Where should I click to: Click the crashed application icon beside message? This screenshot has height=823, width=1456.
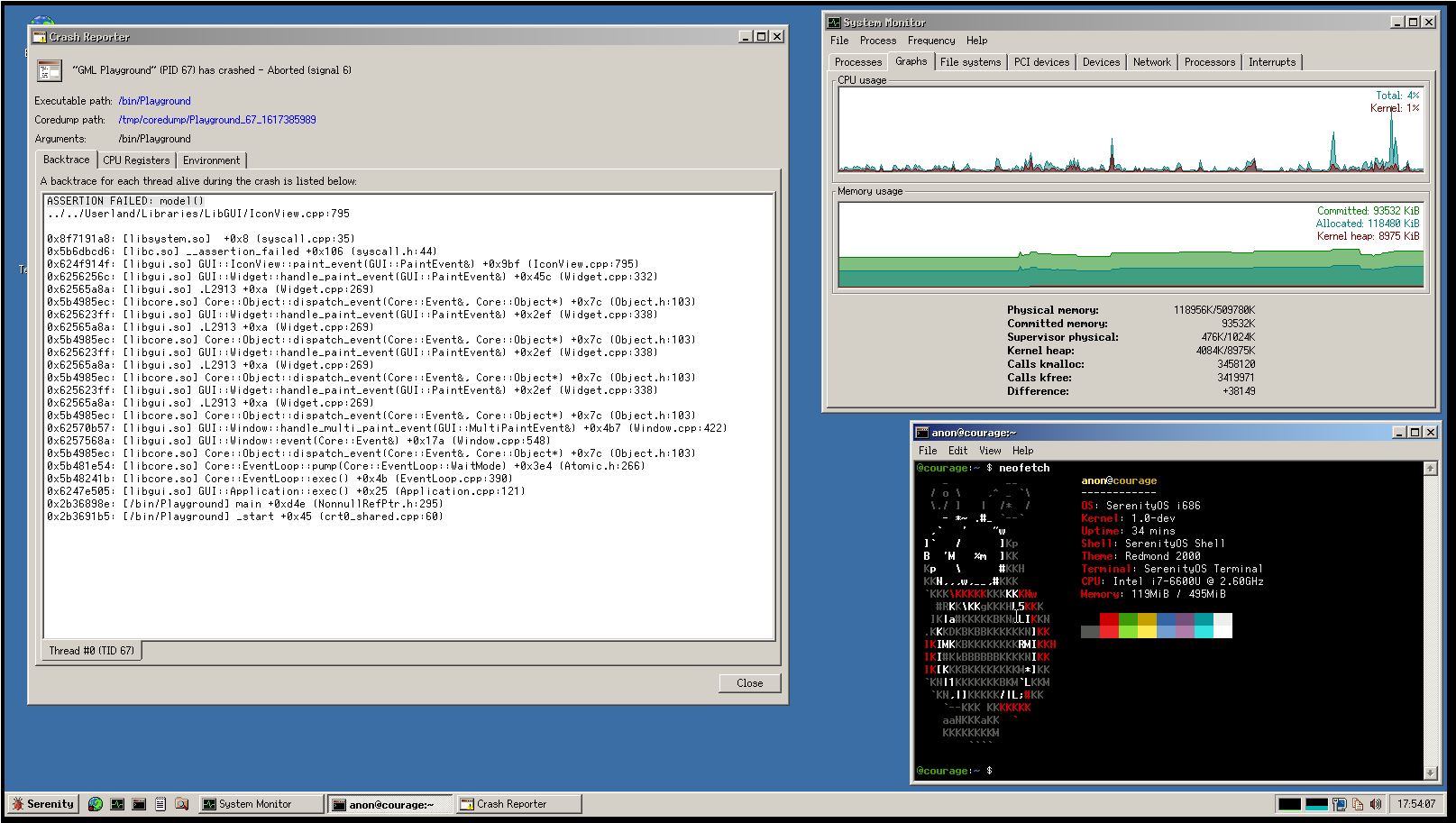(x=50, y=70)
